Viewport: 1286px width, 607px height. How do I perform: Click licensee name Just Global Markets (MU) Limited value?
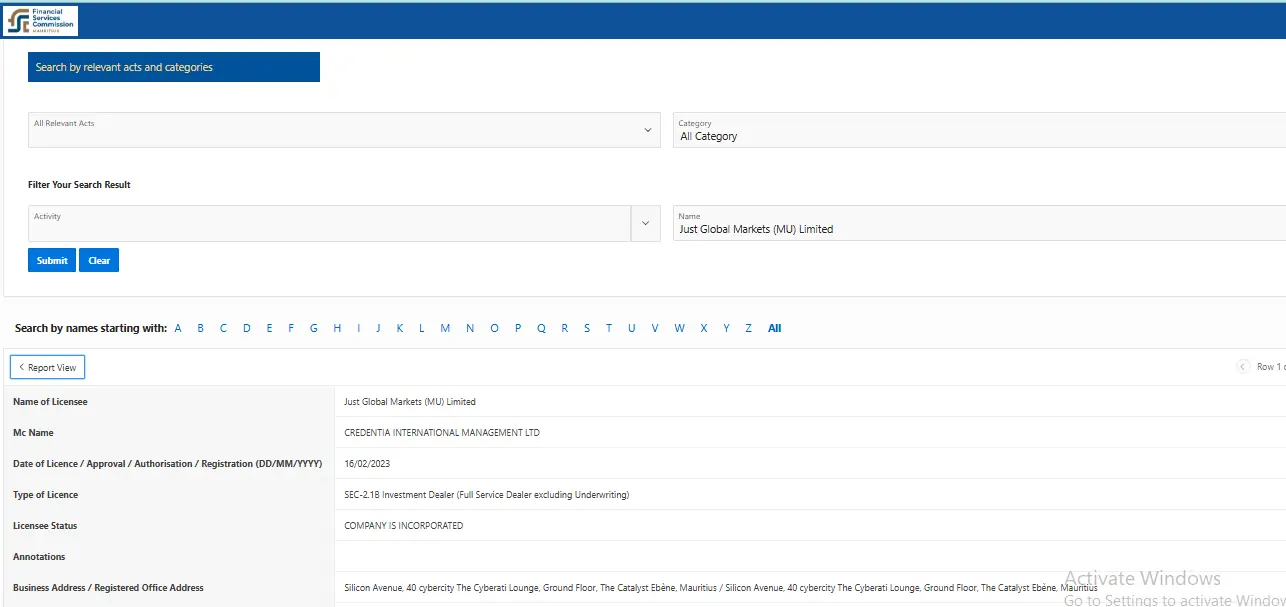click(x=410, y=402)
